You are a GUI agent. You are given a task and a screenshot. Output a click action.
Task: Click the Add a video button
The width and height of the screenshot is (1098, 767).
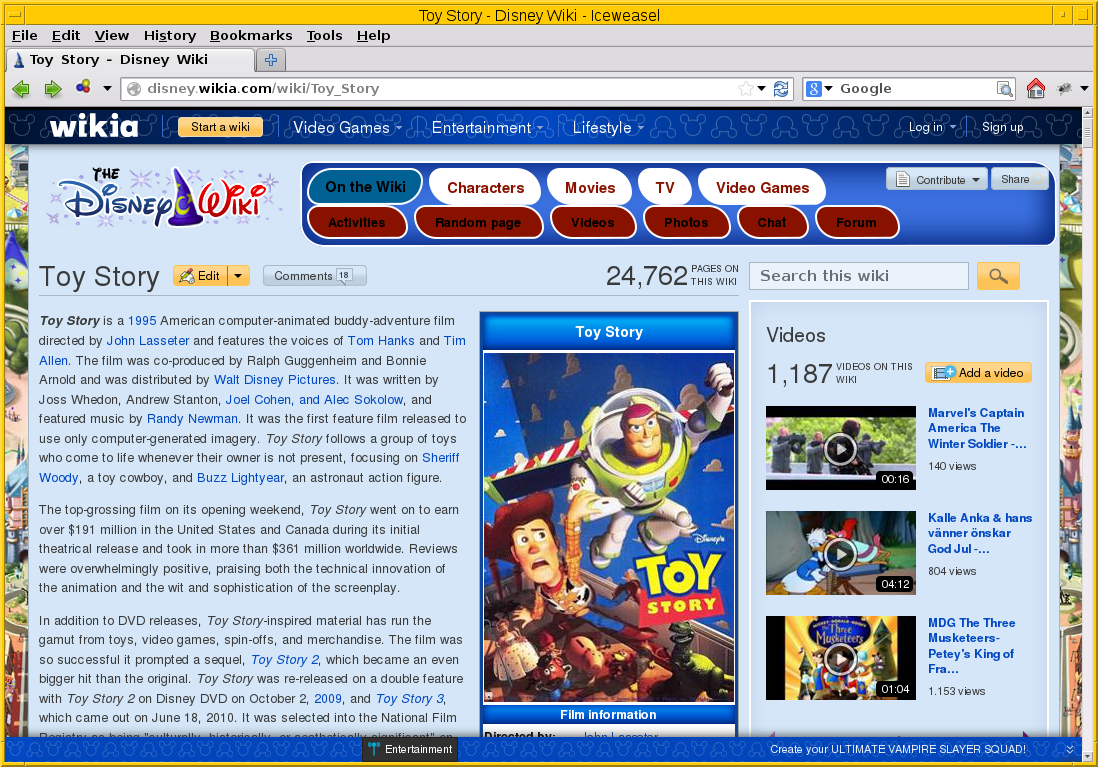pos(978,372)
